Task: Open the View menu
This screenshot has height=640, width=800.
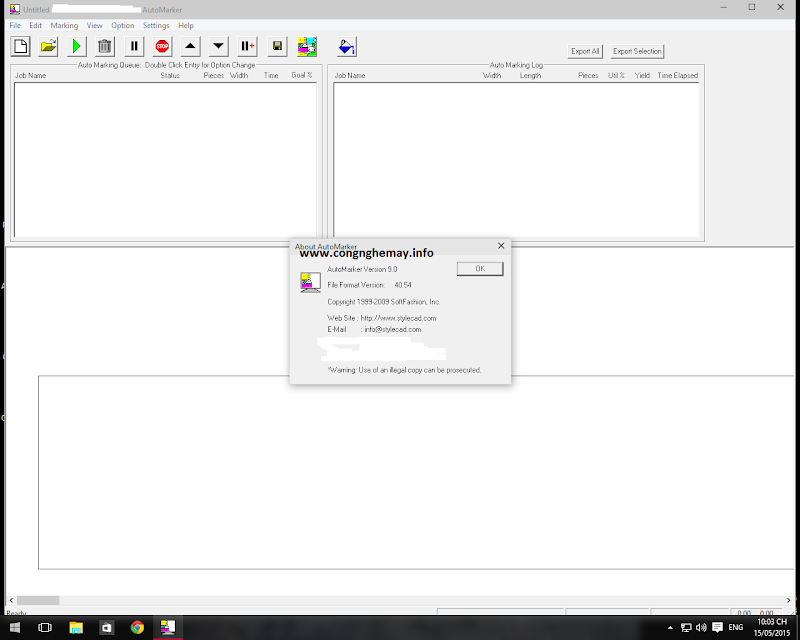Action: tap(94, 26)
